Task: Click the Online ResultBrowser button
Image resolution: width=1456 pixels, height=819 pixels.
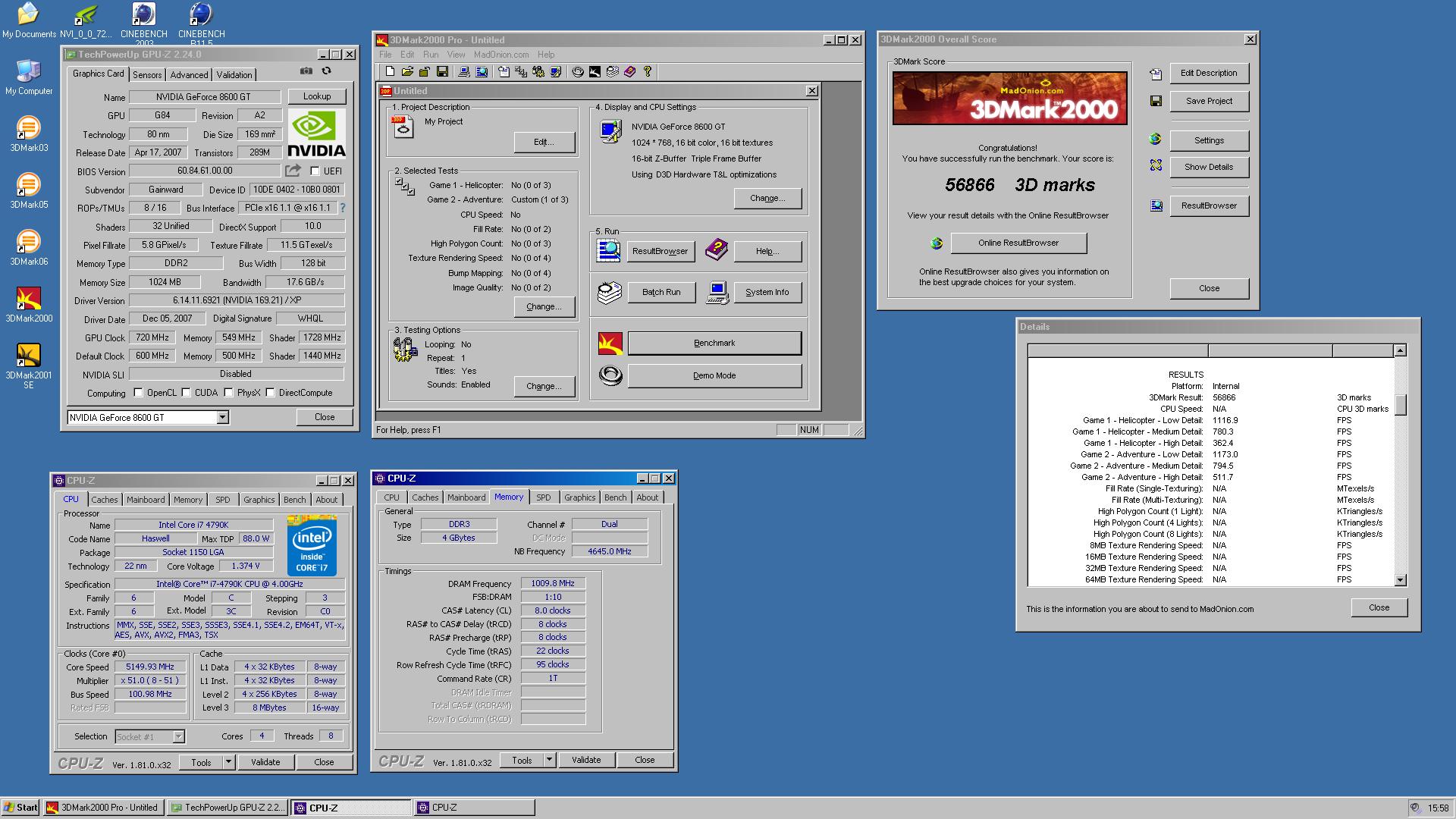Action: click(x=1018, y=243)
